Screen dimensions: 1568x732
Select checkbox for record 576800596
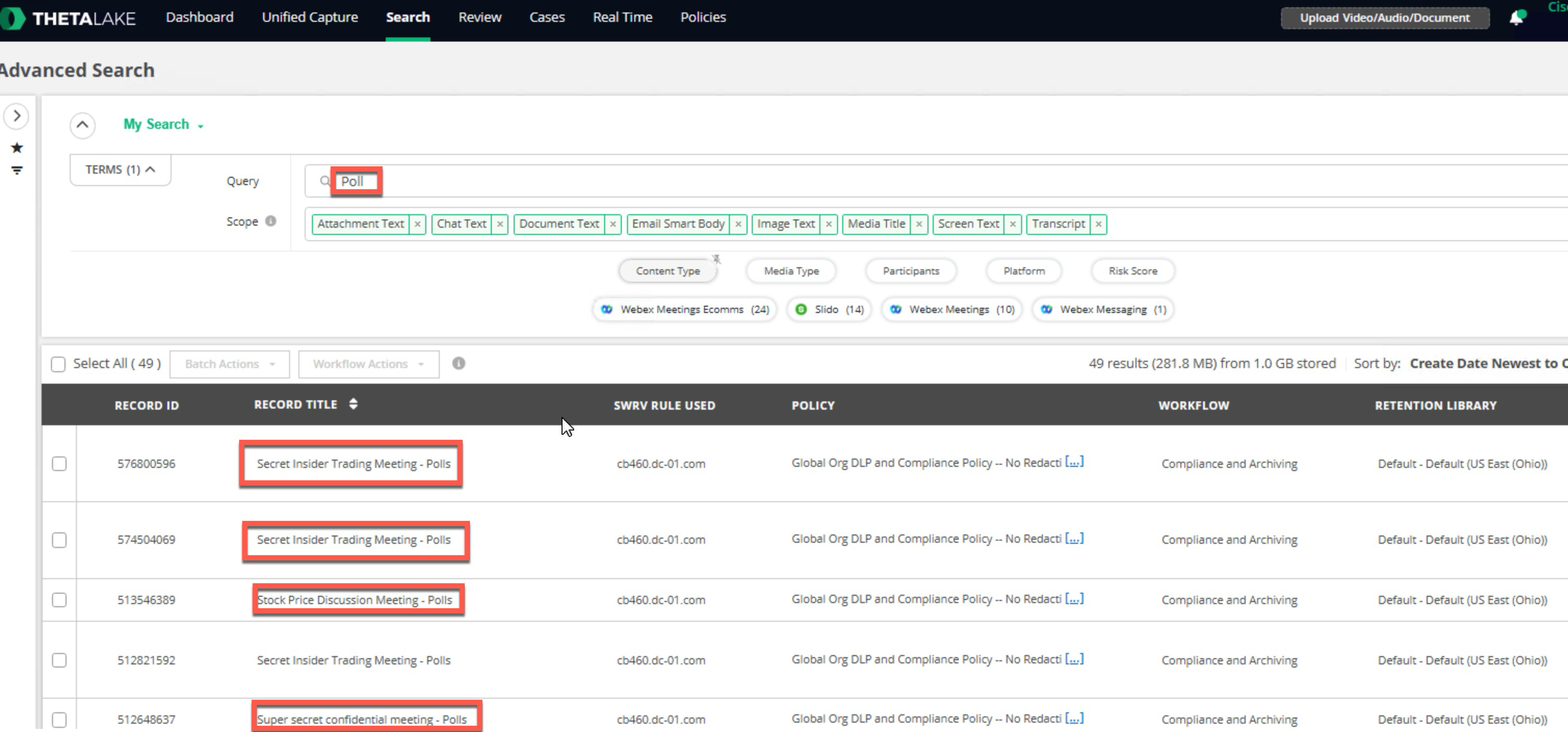point(59,464)
